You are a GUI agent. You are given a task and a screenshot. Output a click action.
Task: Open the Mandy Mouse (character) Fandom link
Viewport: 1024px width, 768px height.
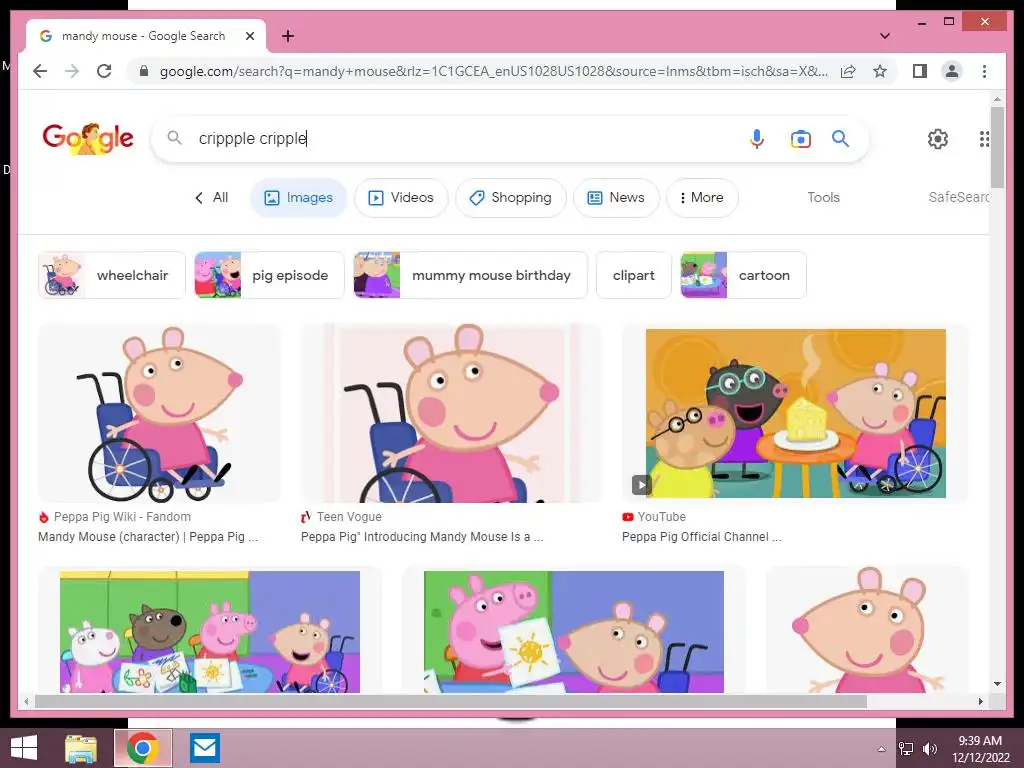pyautogui.click(x=148, y=537)
